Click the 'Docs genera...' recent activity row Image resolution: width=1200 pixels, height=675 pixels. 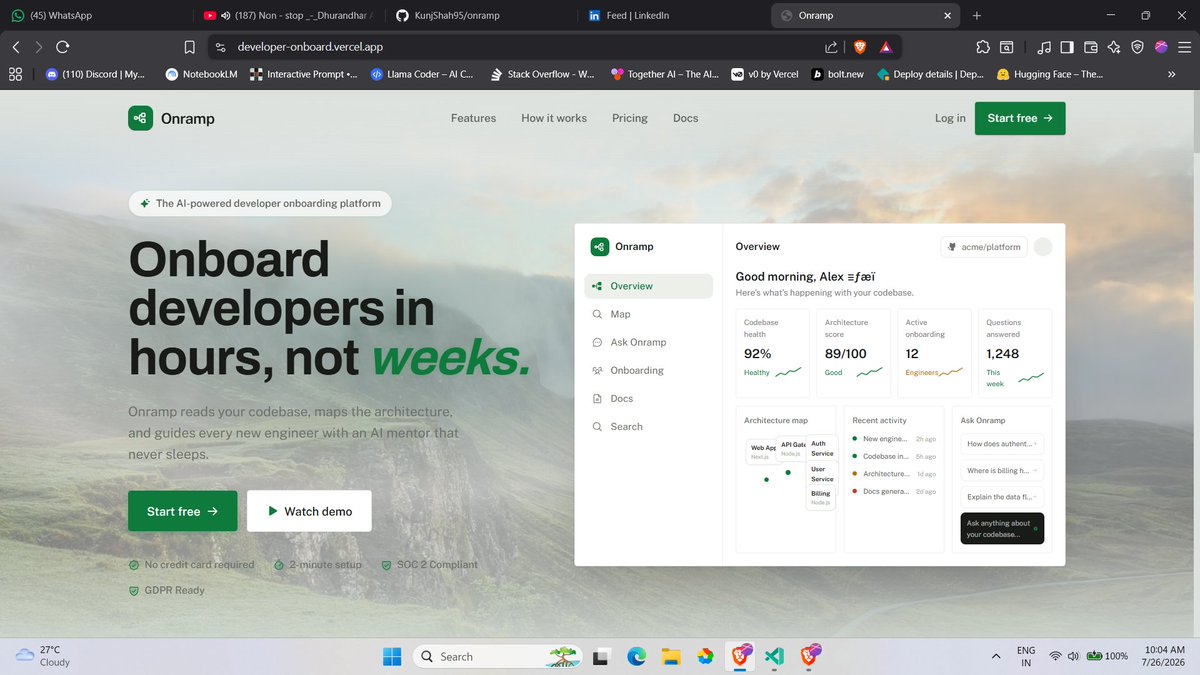click(894, 491)
